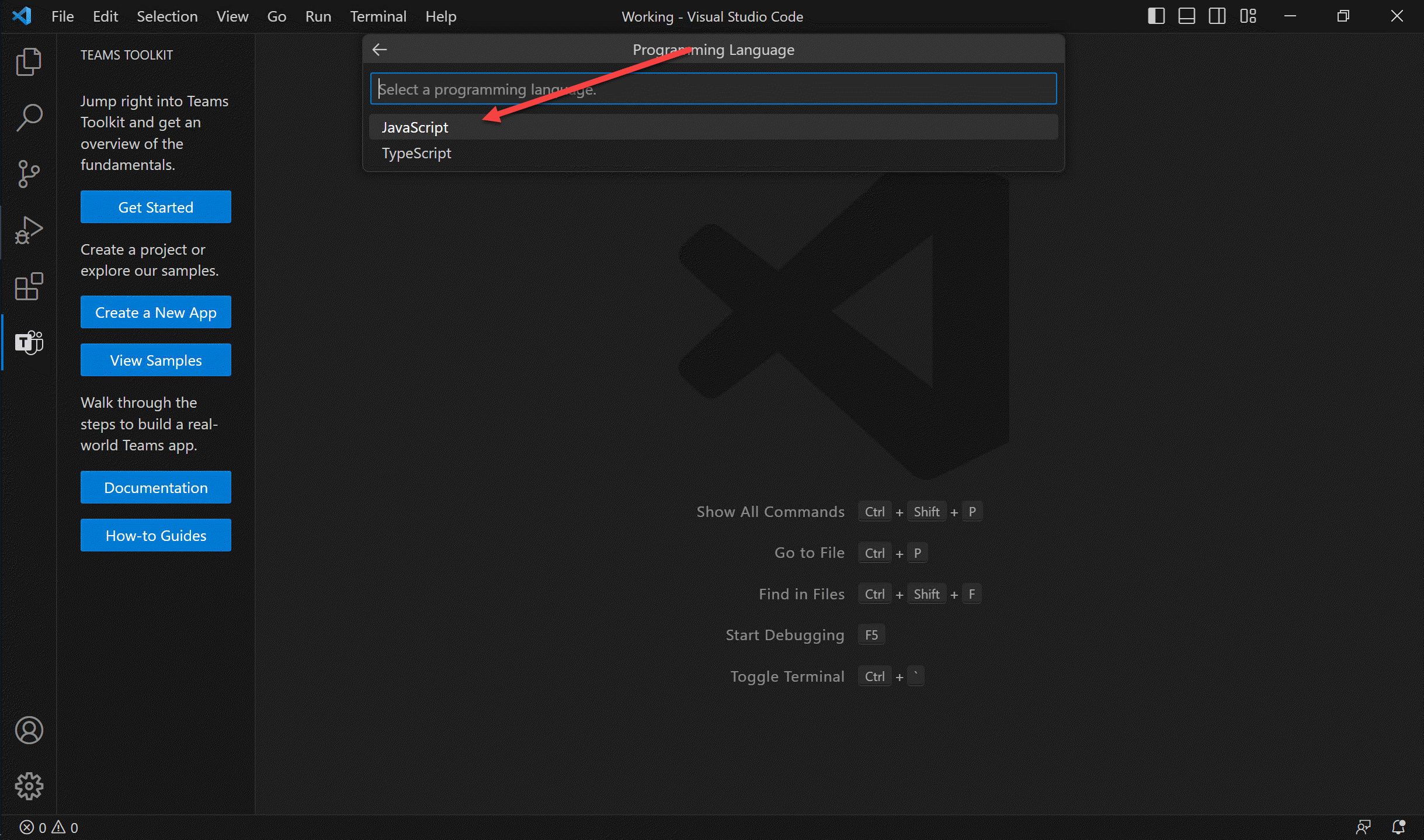Minimize the Visual Studio Code window
The image size is (1424, 840).
click(1290, 16)
